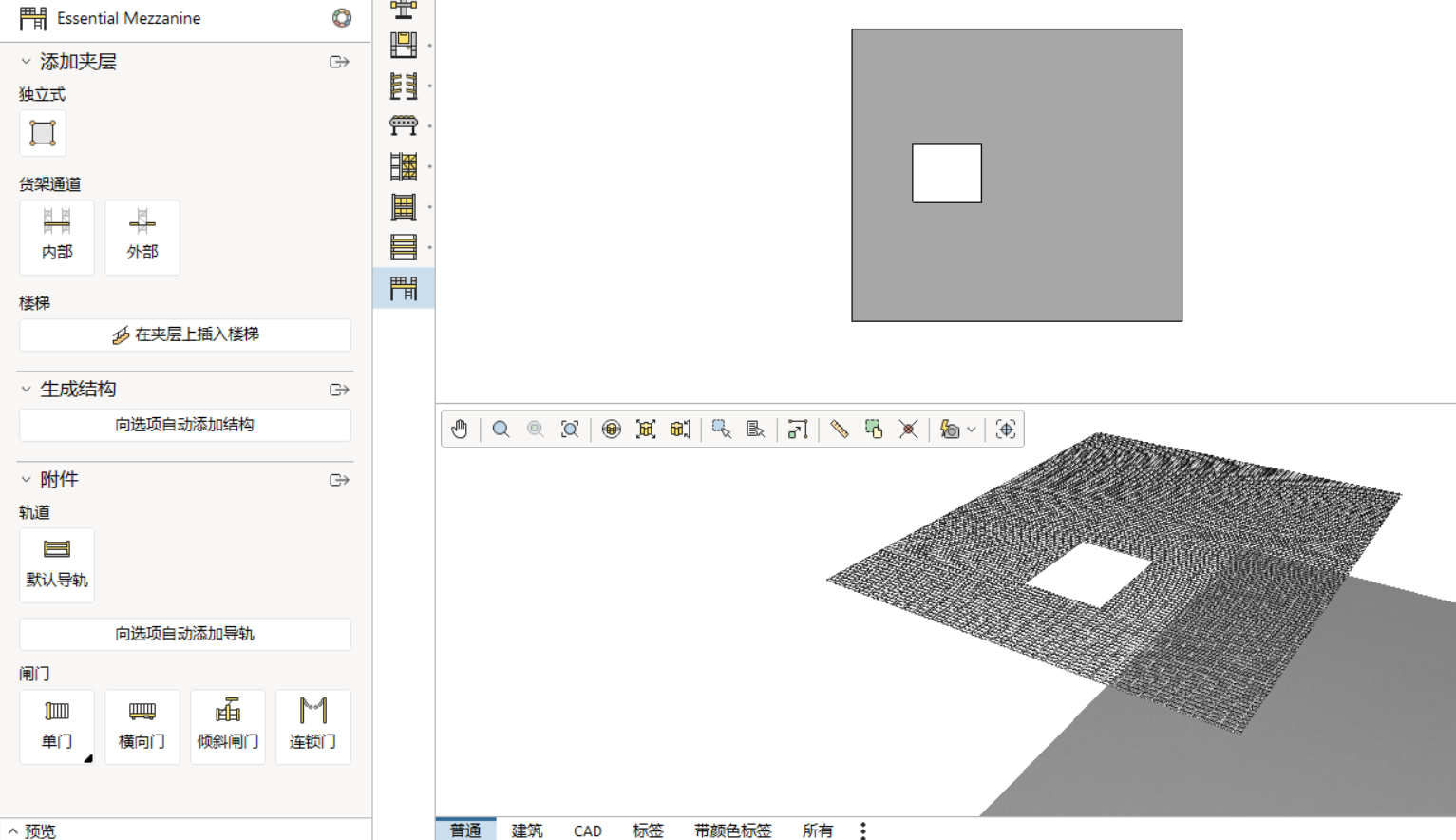Open the tabs overflow three-dot menu
Viewport: 1456px width, 840px height.
point(862,830)
